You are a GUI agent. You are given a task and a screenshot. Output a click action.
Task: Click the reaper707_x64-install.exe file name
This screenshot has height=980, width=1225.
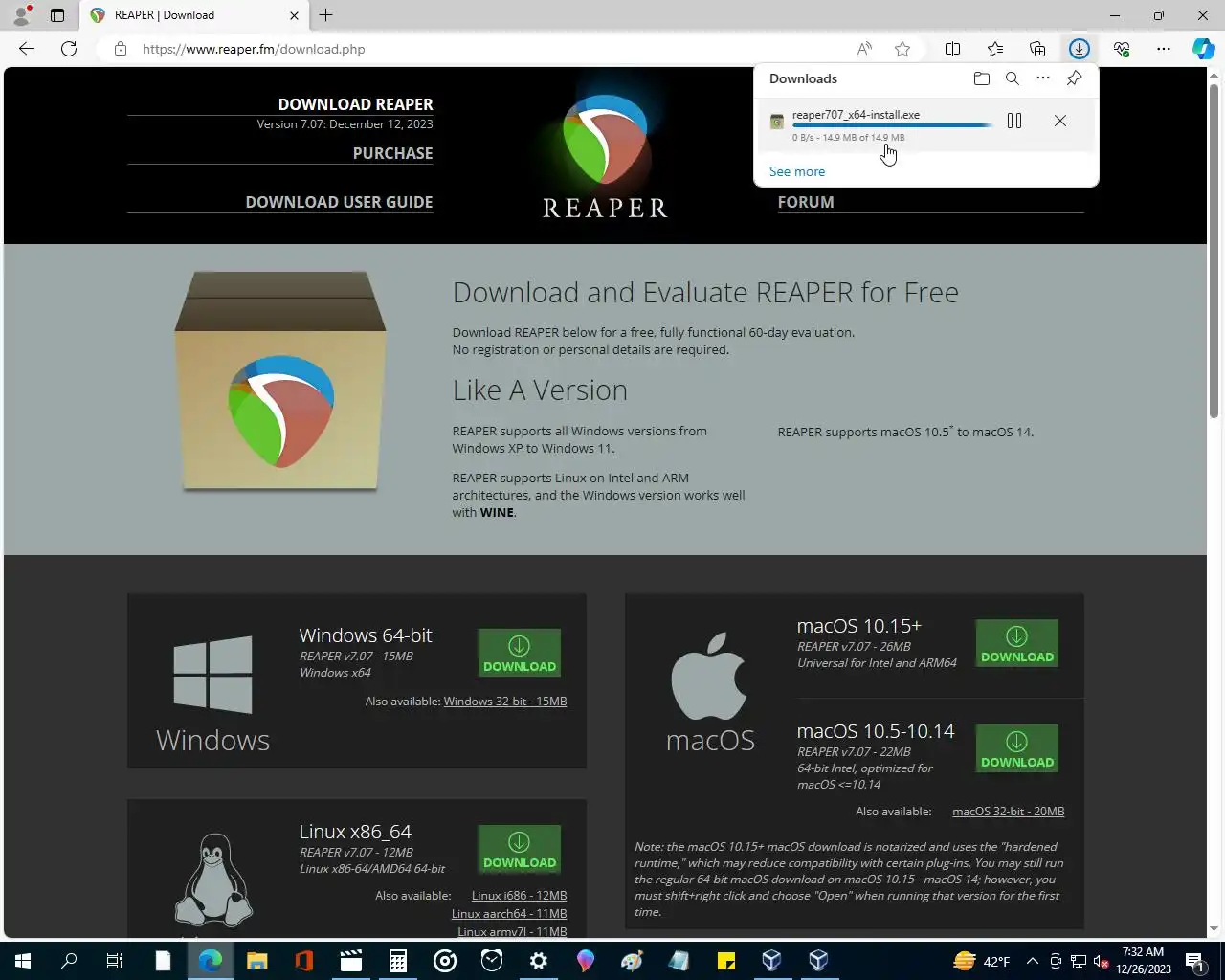pos(856,115)
